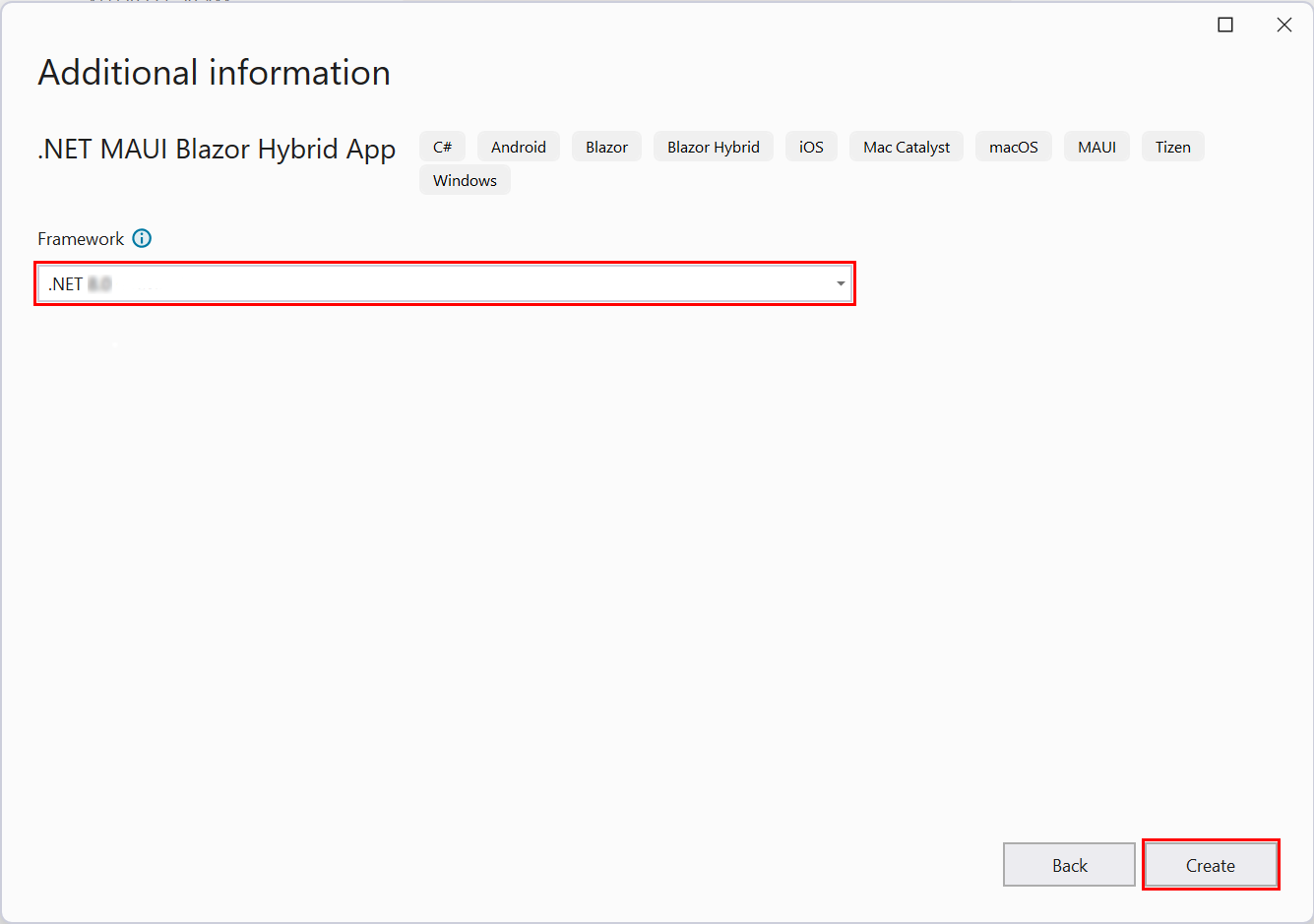The height and width of the screenshot is (924, 1314).
Task: Close the Additional information dialog
Action: click(x=1284, y=24)
